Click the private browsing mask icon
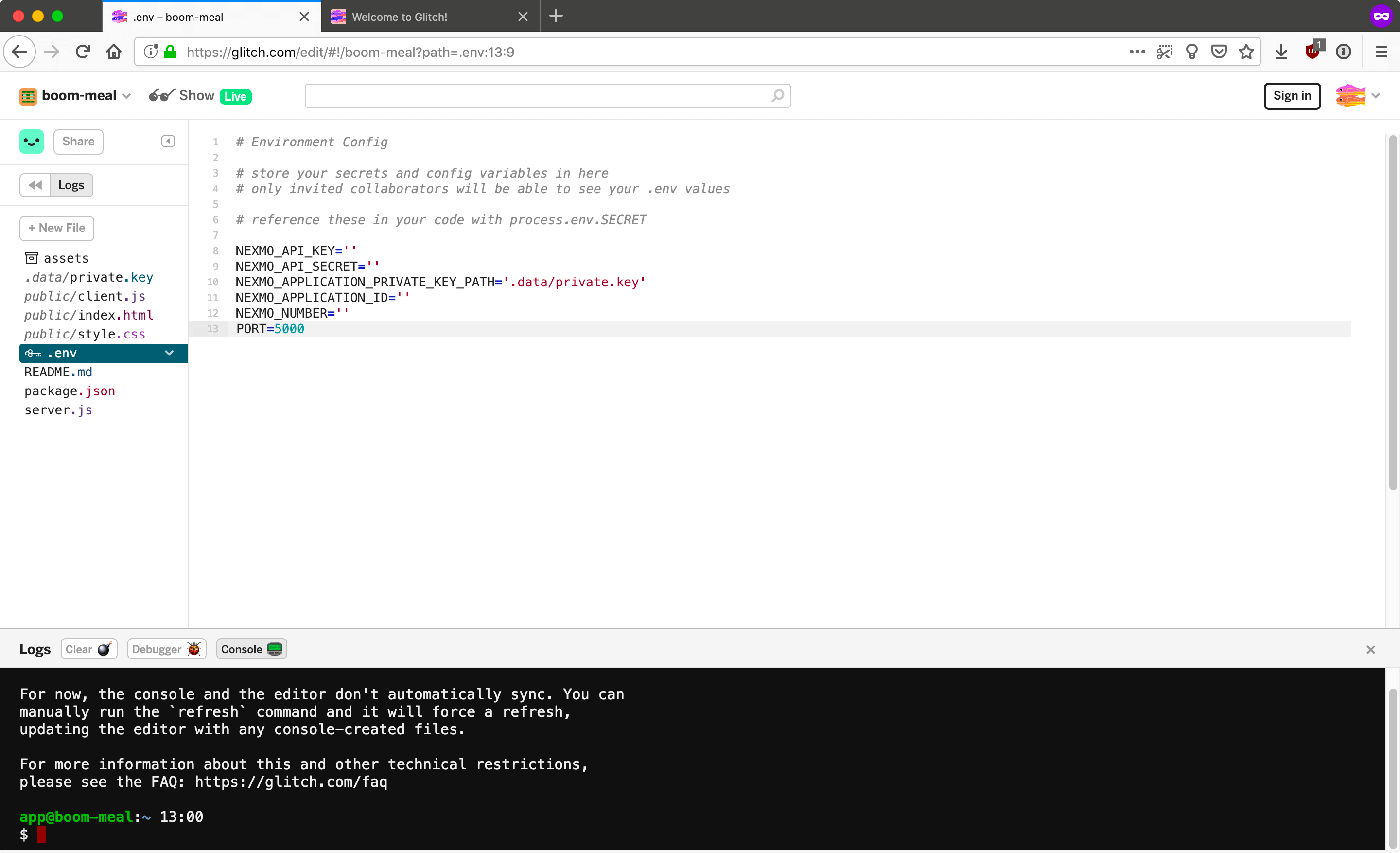Screen dimensions: 1400x853 1382,16
